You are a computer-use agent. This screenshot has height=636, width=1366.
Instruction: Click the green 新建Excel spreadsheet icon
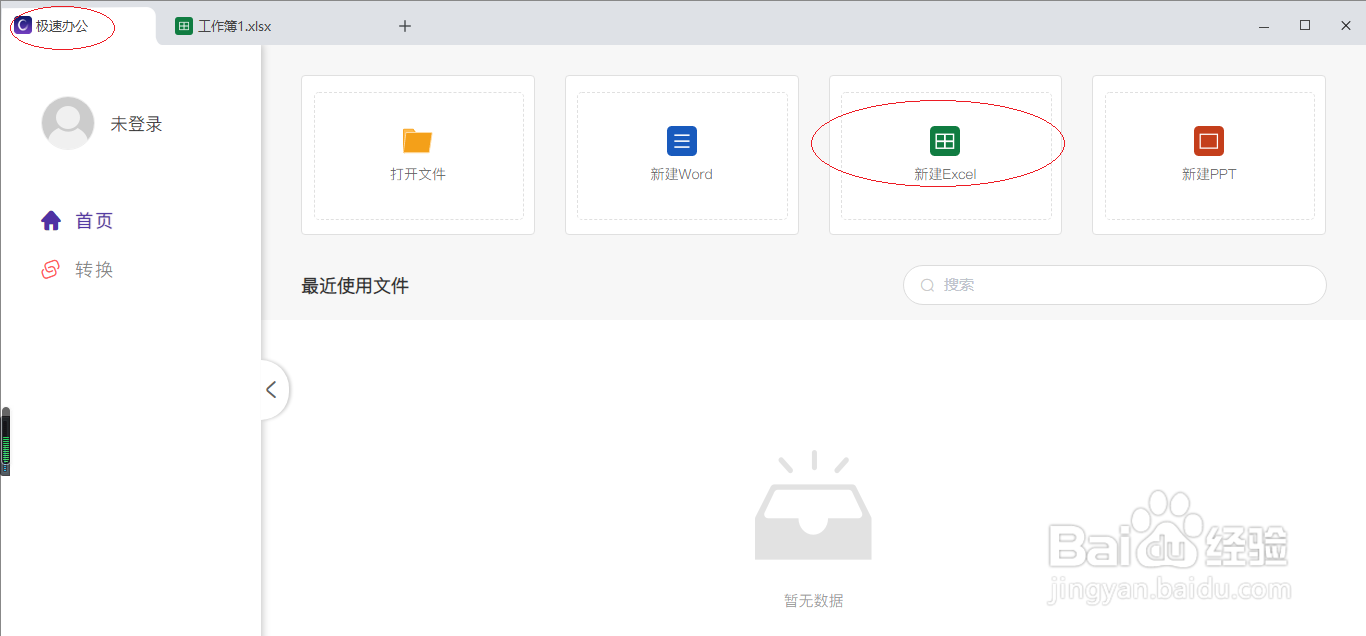[x=944, y=141]
